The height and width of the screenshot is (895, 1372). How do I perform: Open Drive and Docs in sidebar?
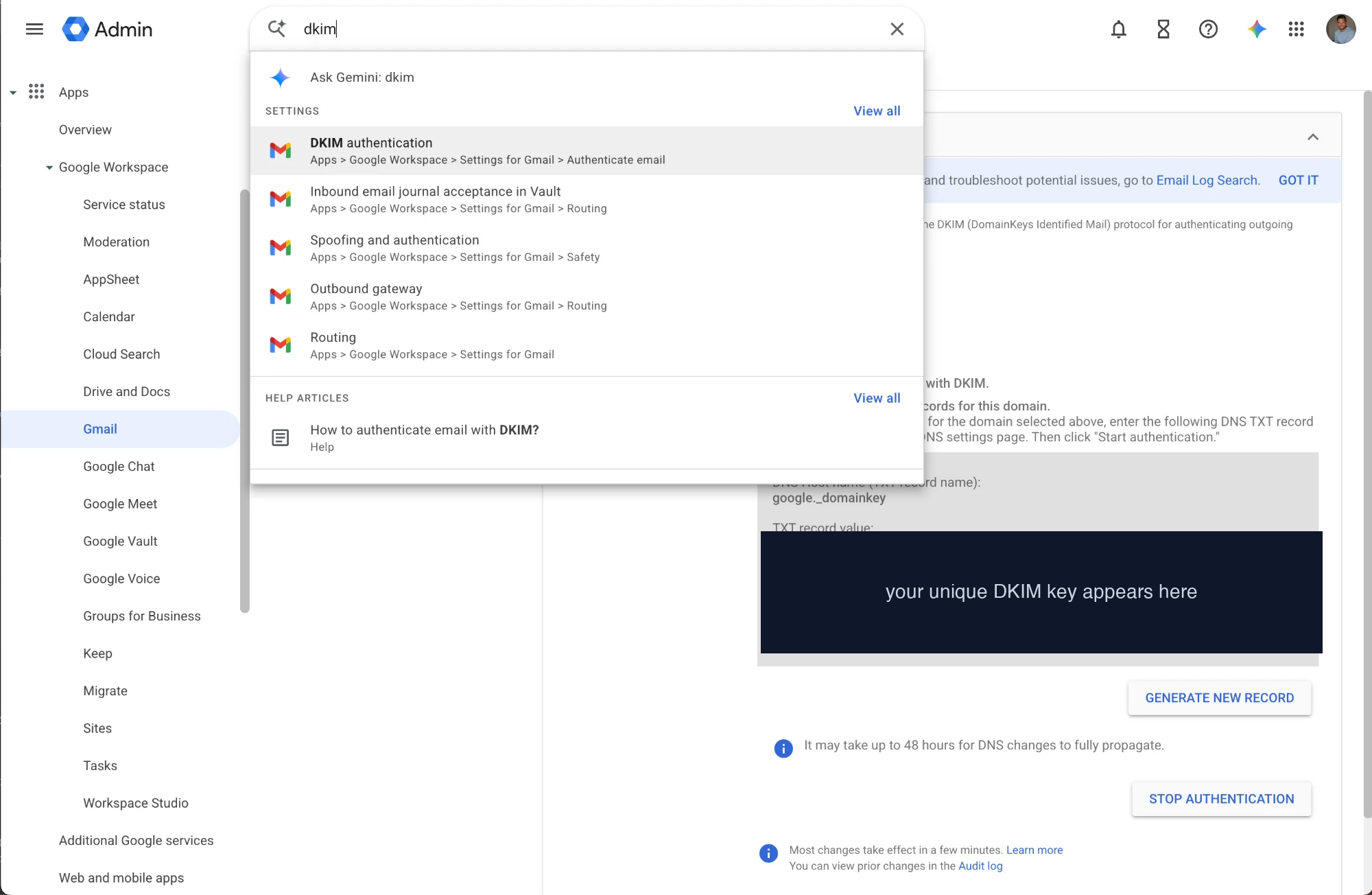(126, 392)
